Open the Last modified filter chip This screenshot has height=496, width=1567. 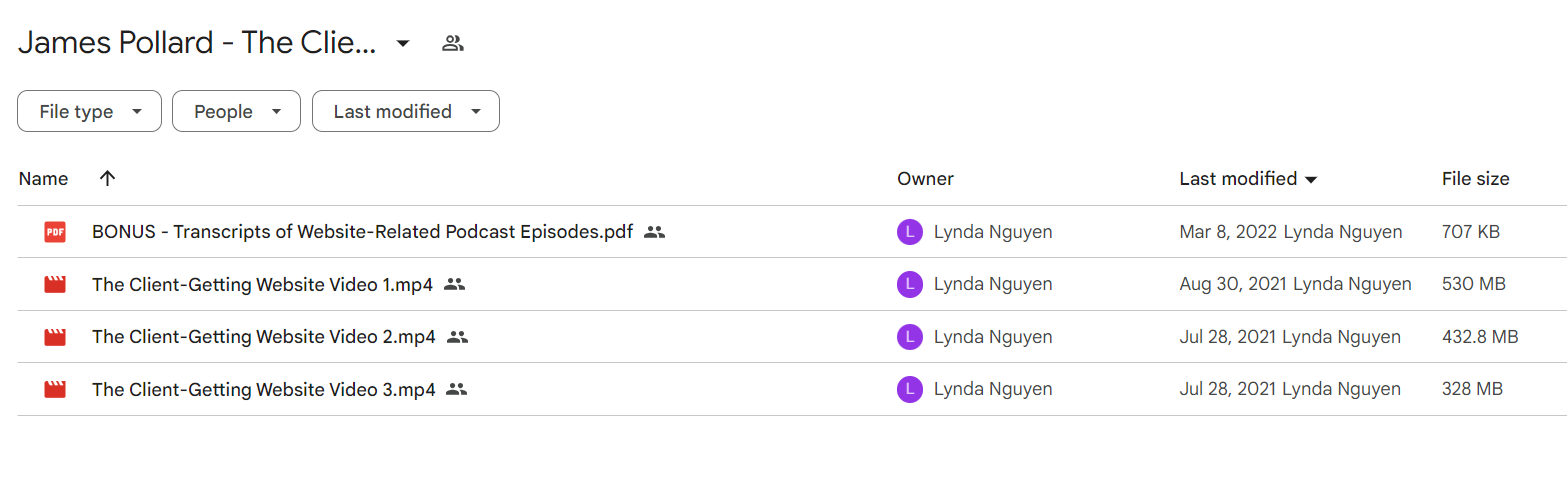point(406,111)
